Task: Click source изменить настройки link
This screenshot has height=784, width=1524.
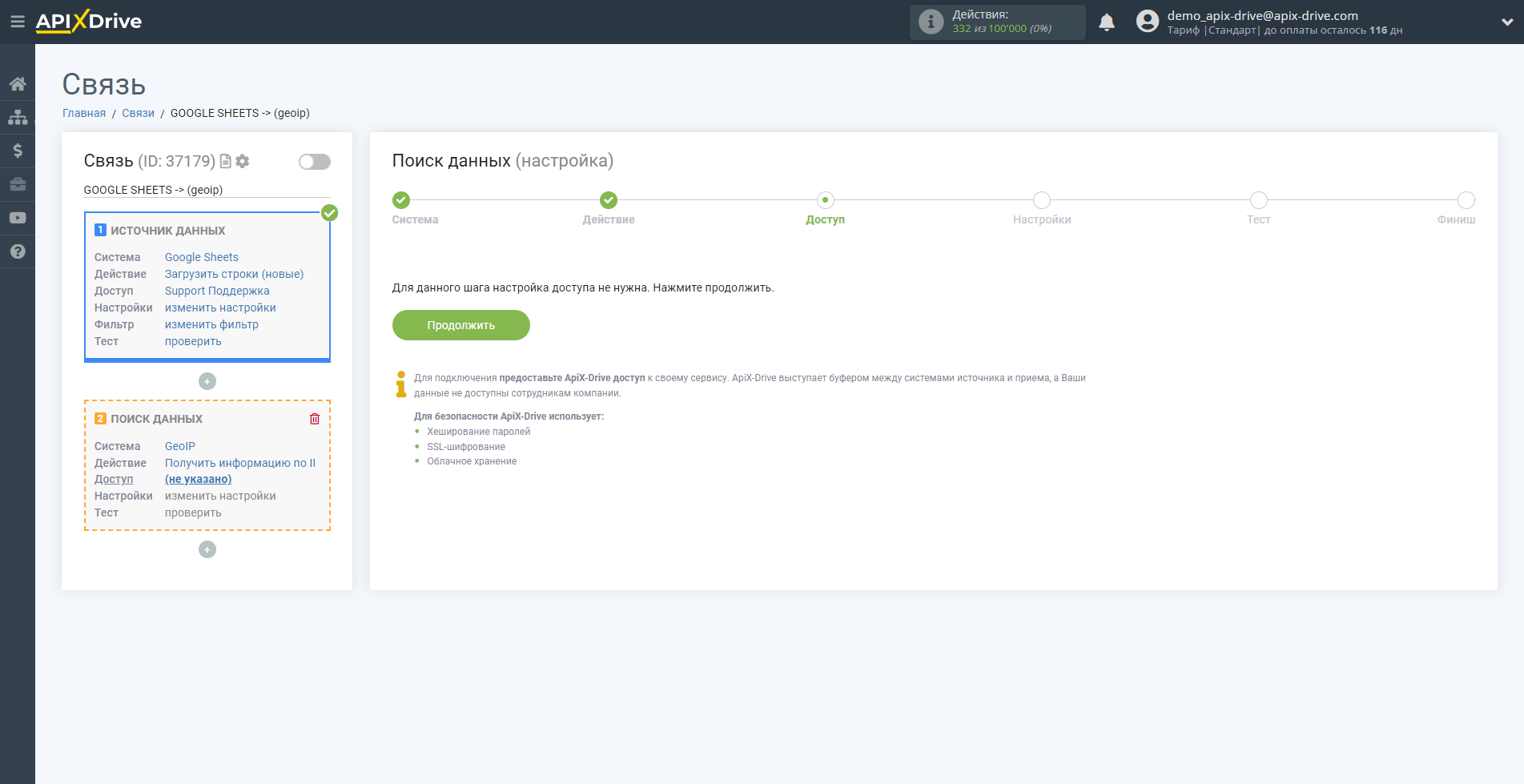Action: coord(220,308)
